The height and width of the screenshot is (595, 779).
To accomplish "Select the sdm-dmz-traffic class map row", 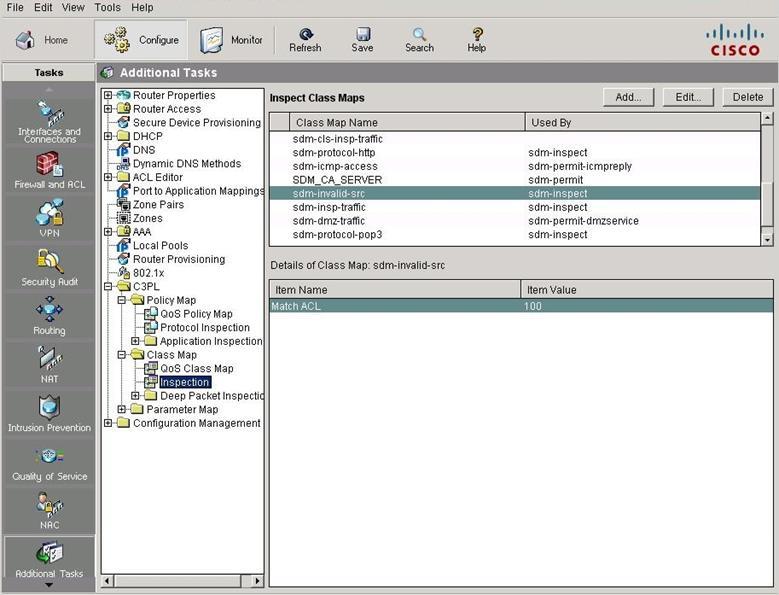I will point(515,221).
